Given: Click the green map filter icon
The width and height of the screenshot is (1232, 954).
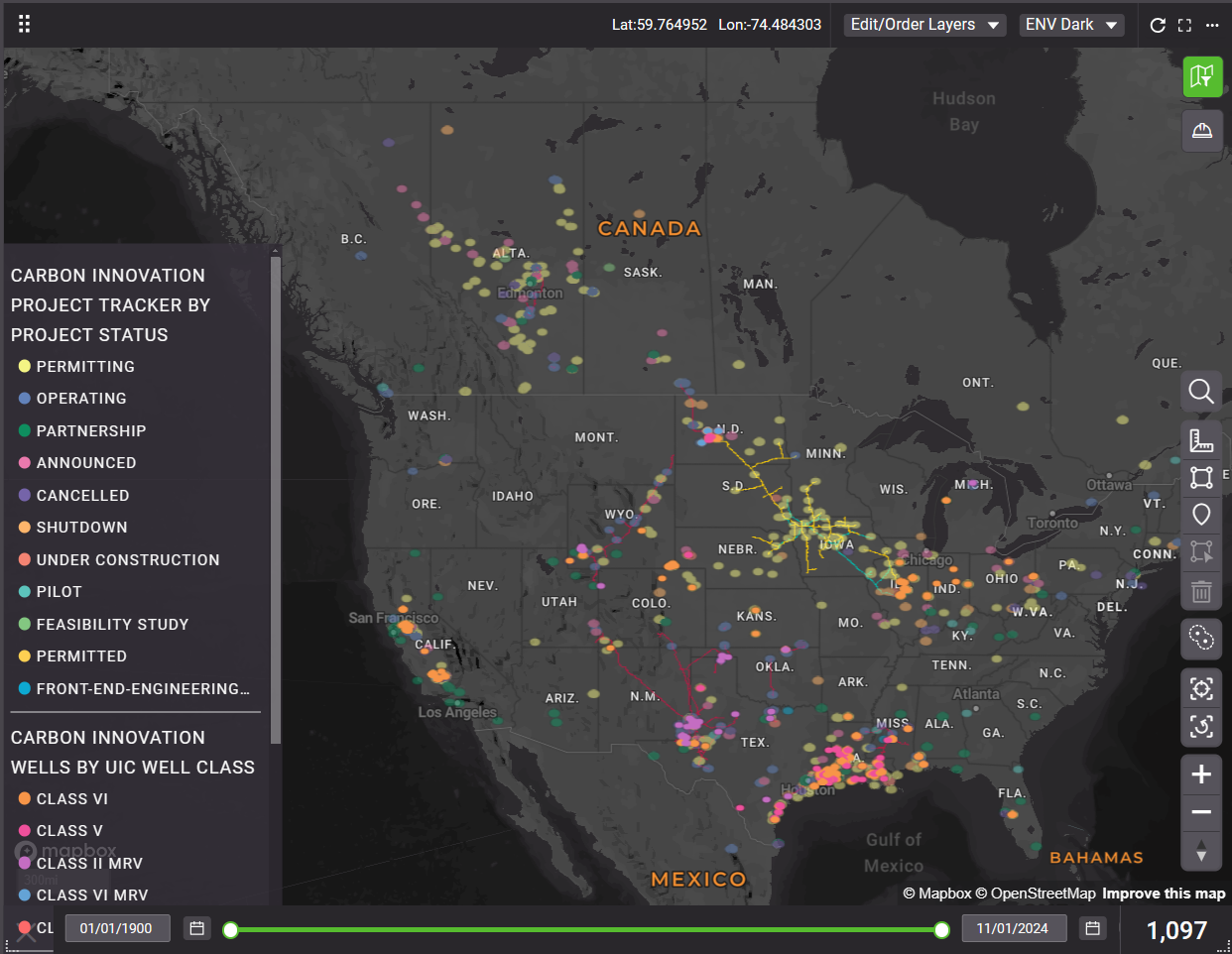Looking at the screenshot, I should click(1201, 76).
